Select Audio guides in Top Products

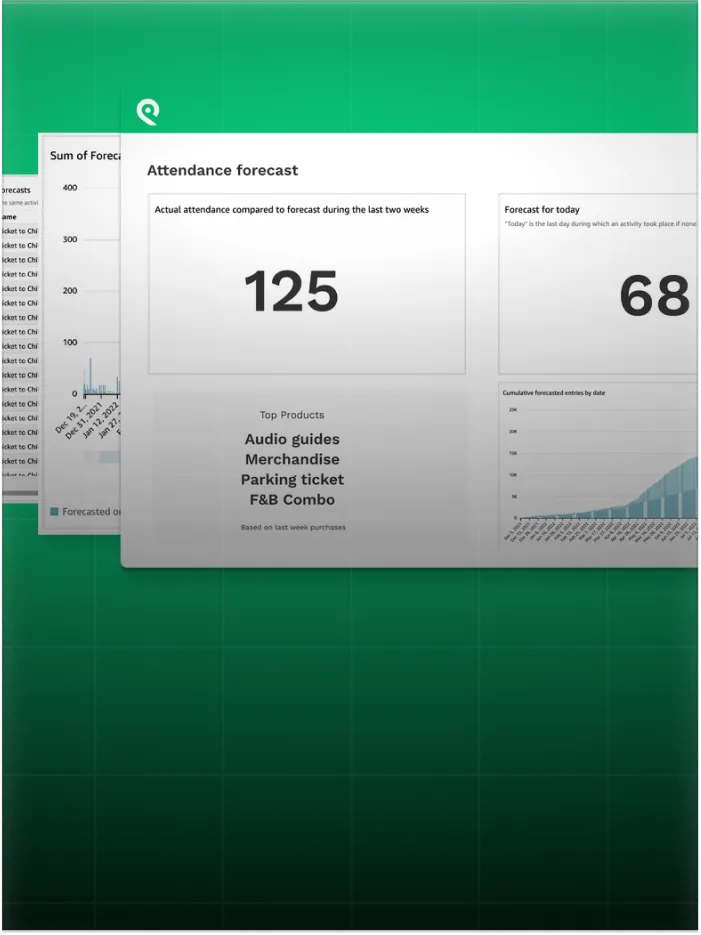292,439
